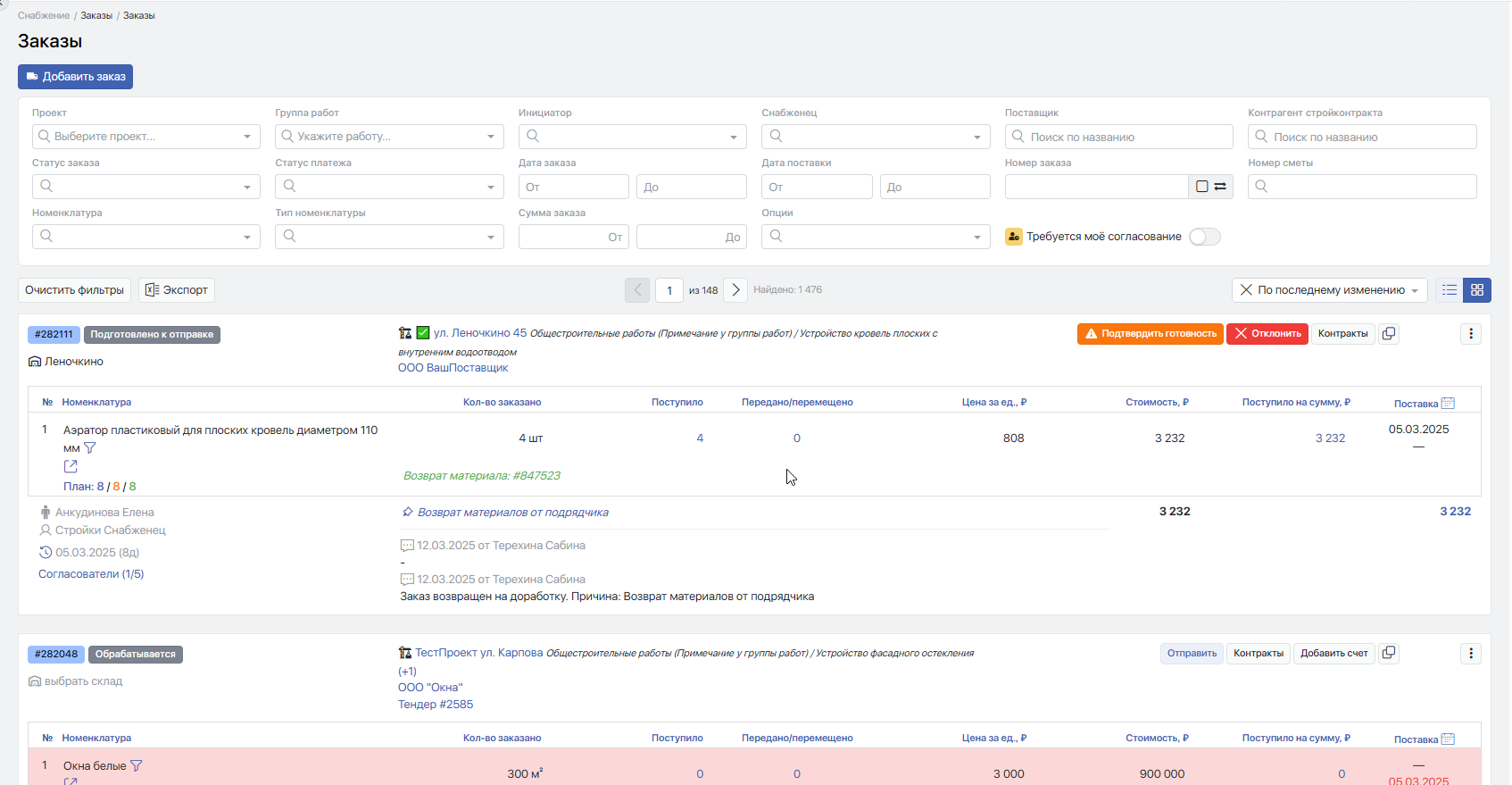Go to next page arrow
Screen dimensions: 1512x785
coord(735,290)
